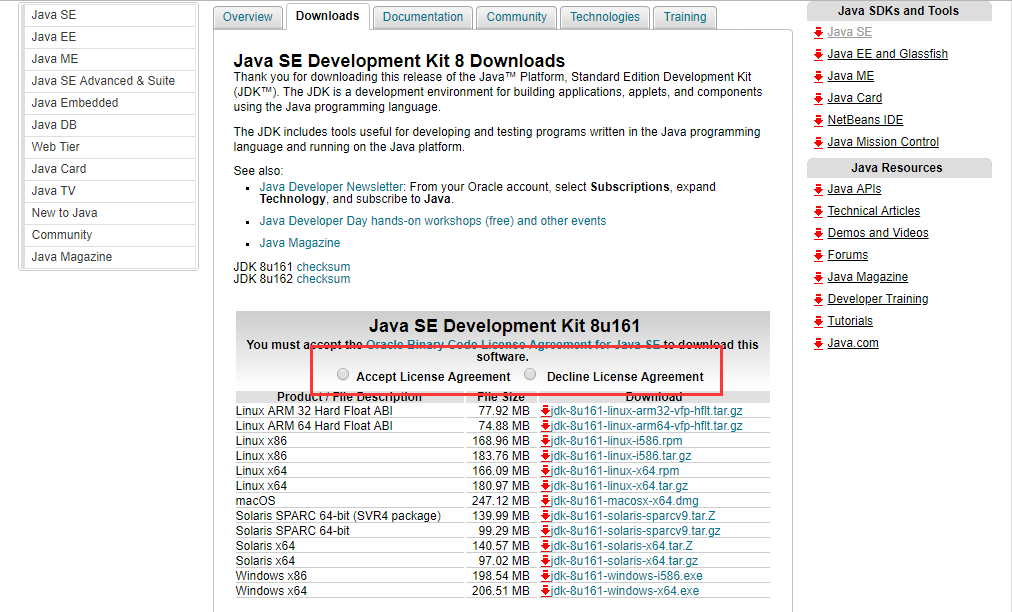Select Java SE in the left sidebar menu

110,15
